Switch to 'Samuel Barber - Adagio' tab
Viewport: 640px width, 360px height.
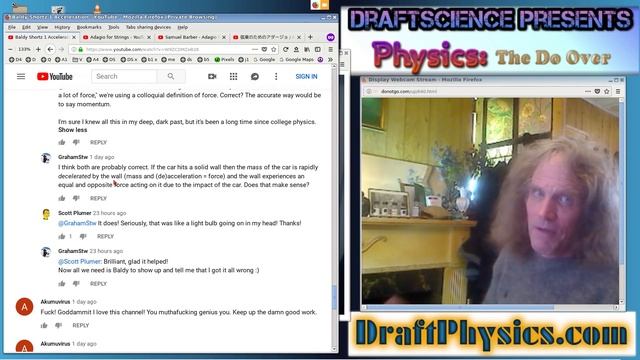[191, 37]
